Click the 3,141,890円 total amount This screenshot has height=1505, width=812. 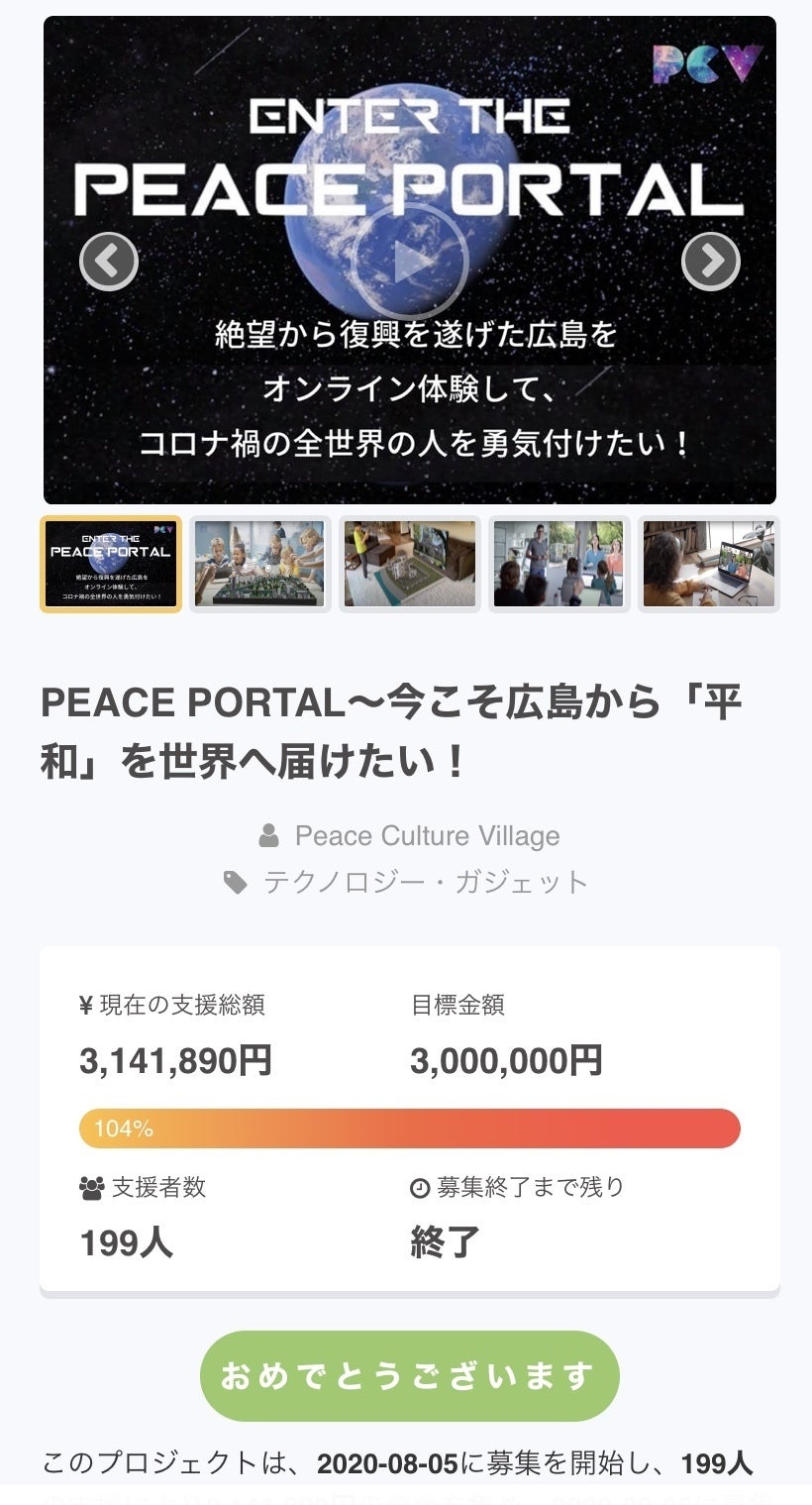point(175,1061)
